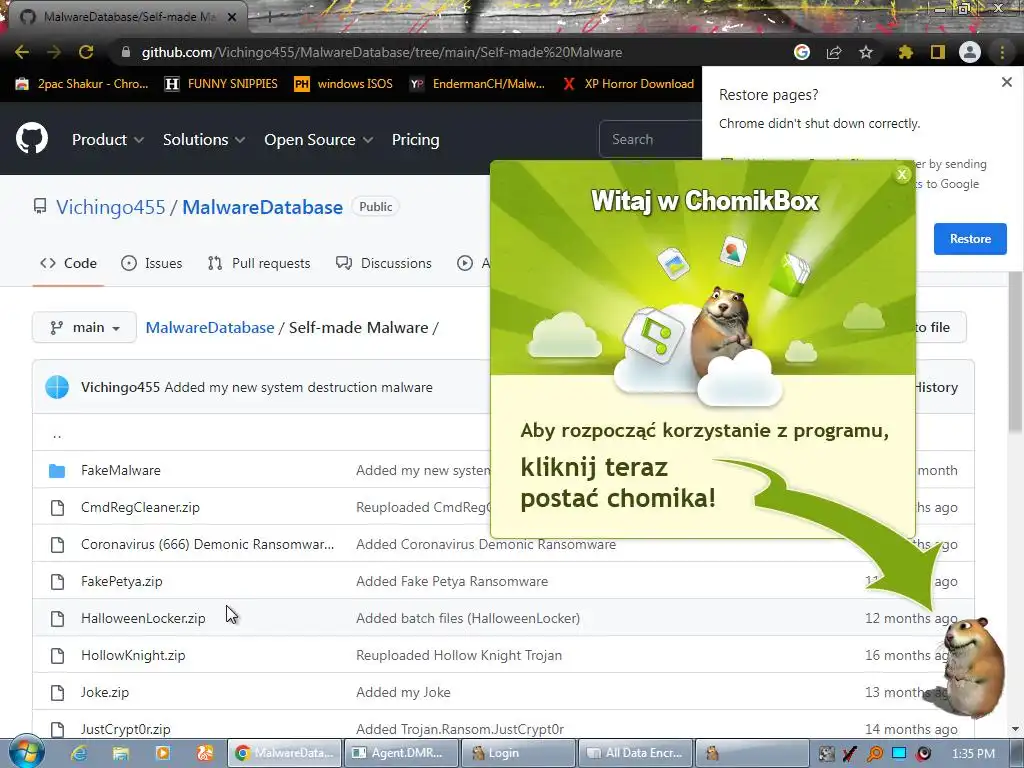Click the 'Added Fake Petya Ransomware' commit message
Viewport: 1024px width, 768px height.
[x=452, y=581]
